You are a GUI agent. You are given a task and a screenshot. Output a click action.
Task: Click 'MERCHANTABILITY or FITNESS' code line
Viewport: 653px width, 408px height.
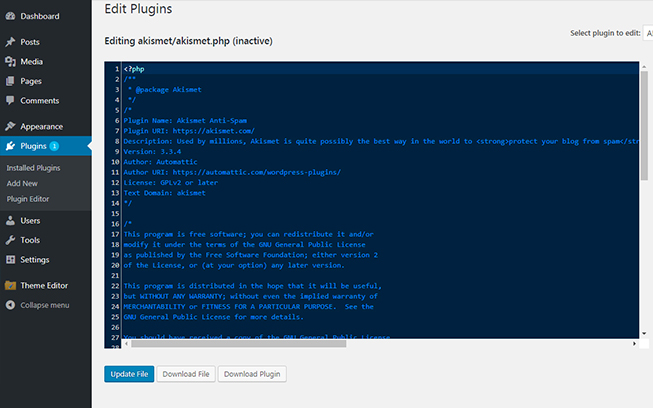pyautogui.click(x=249, y=306)
